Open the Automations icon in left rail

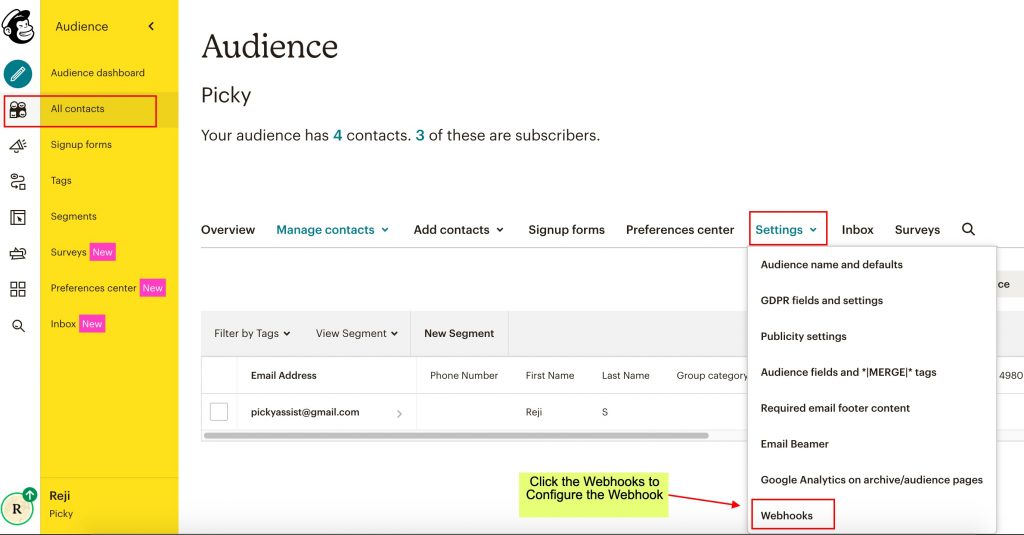tap(18, 182)
